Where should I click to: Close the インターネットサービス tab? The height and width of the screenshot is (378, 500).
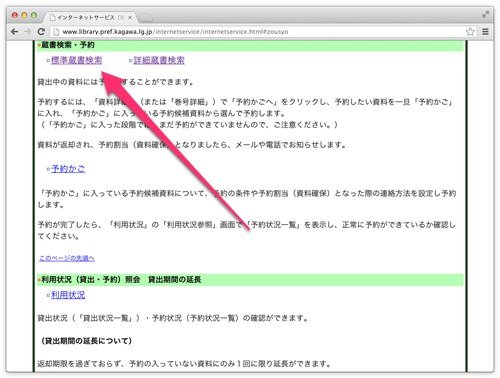point(130,17)
